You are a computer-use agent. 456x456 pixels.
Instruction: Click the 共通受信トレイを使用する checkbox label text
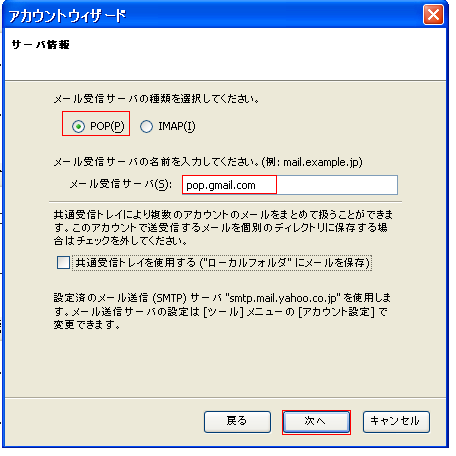tap(223, 263)
